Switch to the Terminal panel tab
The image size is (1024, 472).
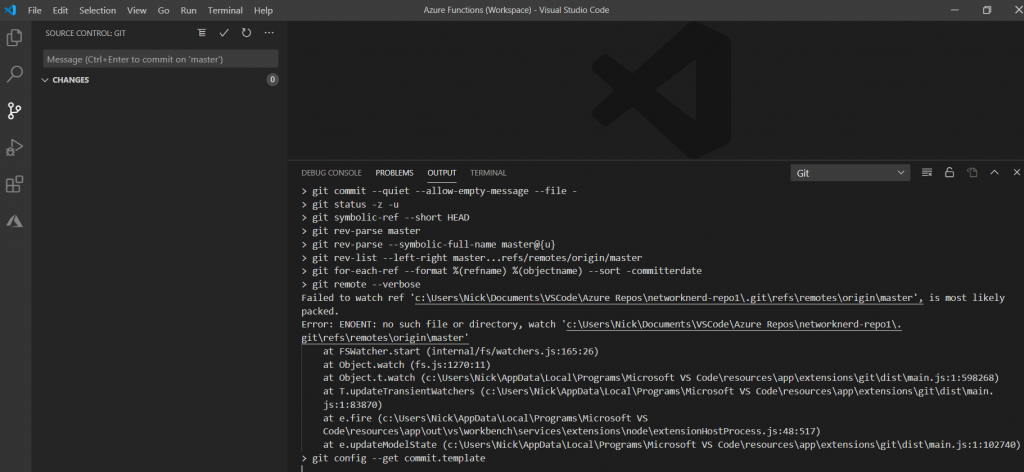[x=488, y=173]
